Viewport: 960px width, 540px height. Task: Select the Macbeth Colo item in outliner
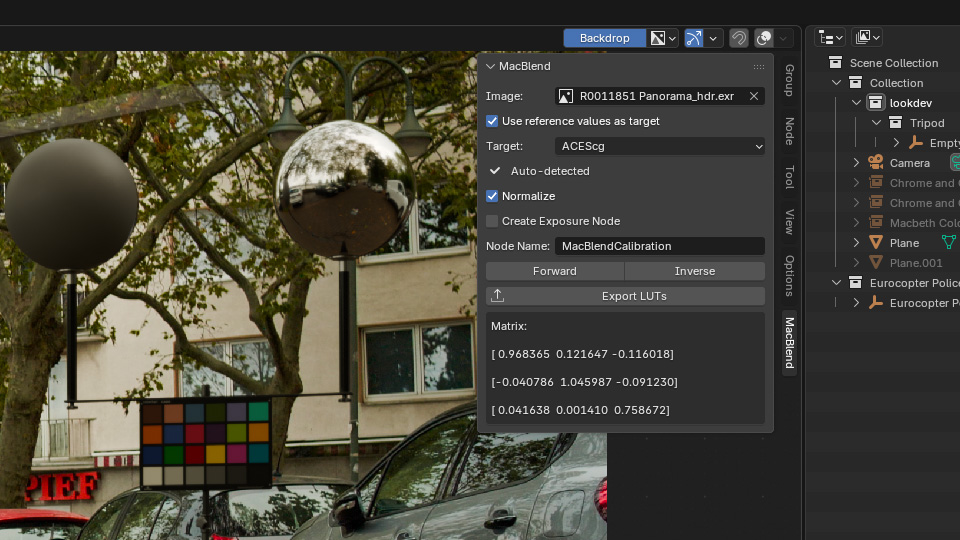(924, 223)
